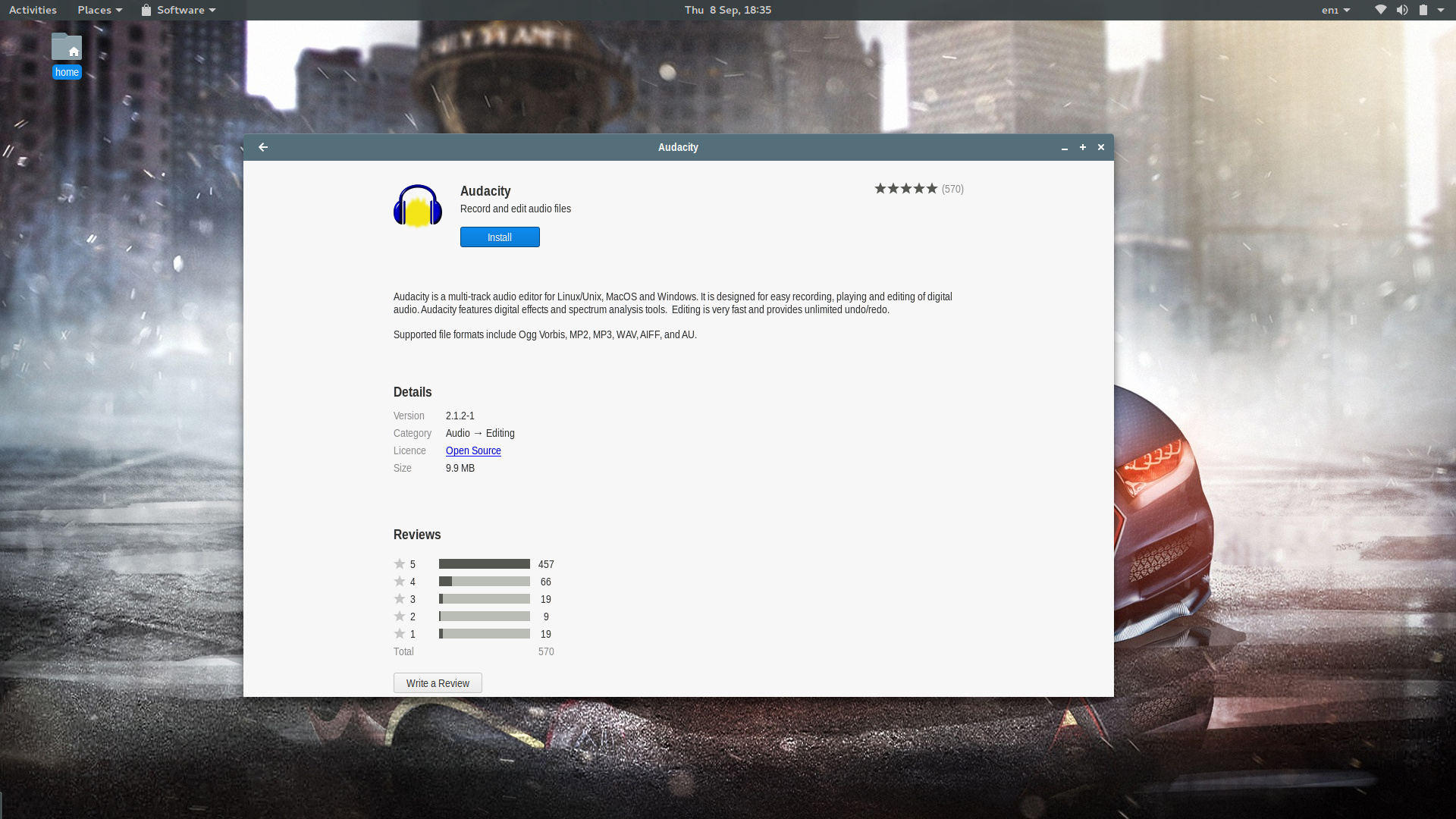Click the Details section heading
The image size is (1456, 819).
tap(413, 392)
